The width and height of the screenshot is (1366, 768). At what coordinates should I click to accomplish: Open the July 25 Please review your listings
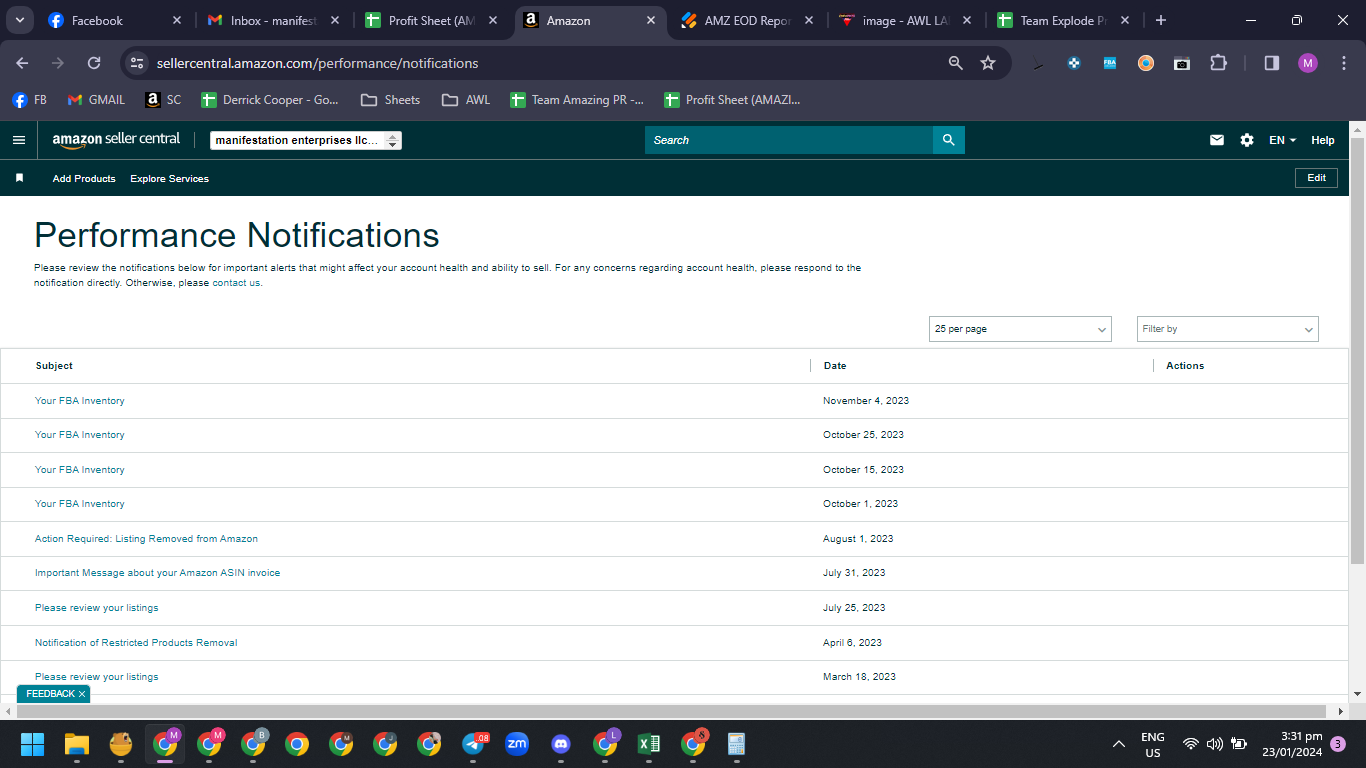(x=96, y=608)
